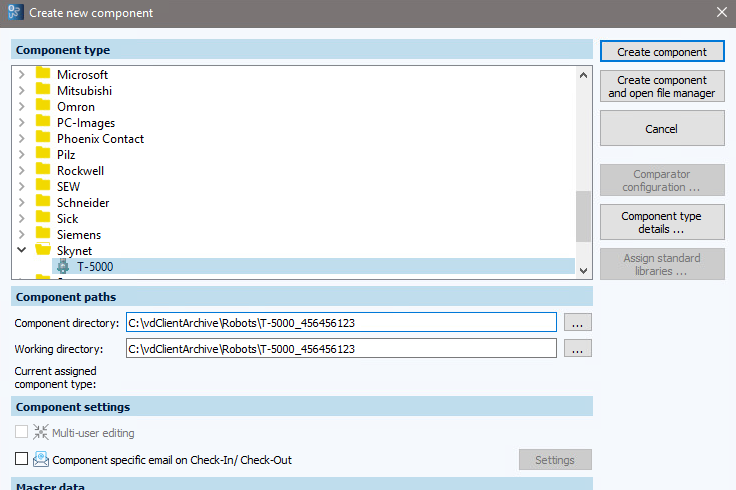
Task: Click into the Working directory field
Action: click(x=340, y=349)
